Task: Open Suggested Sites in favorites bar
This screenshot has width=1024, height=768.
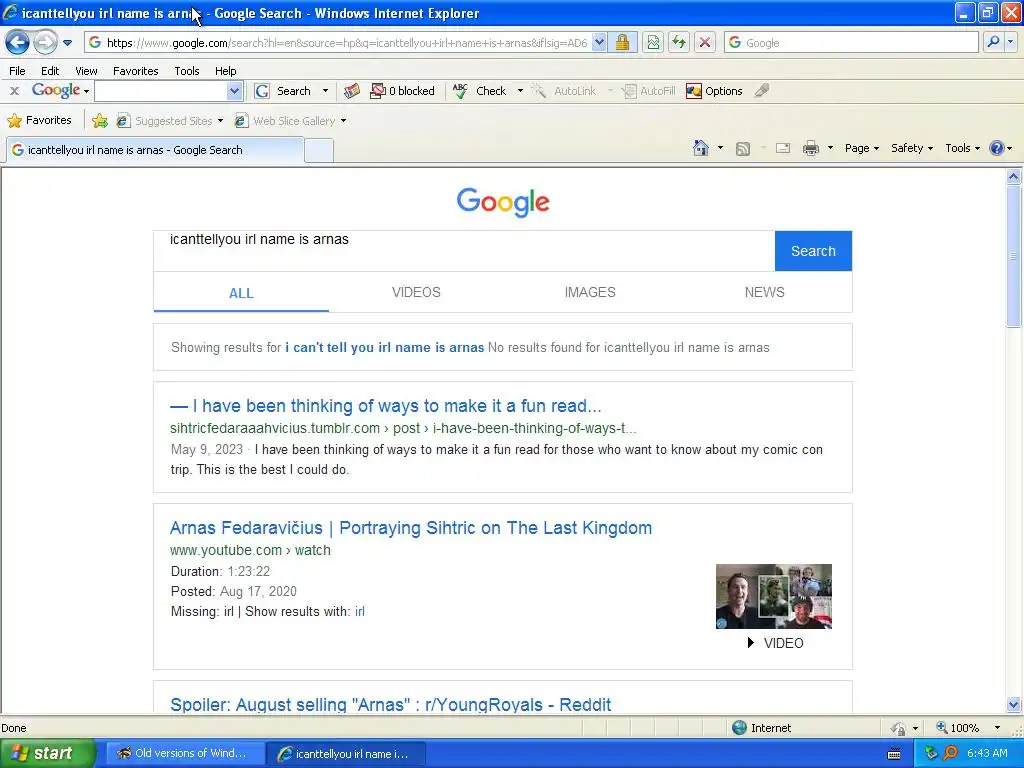Action: point(170,121)
